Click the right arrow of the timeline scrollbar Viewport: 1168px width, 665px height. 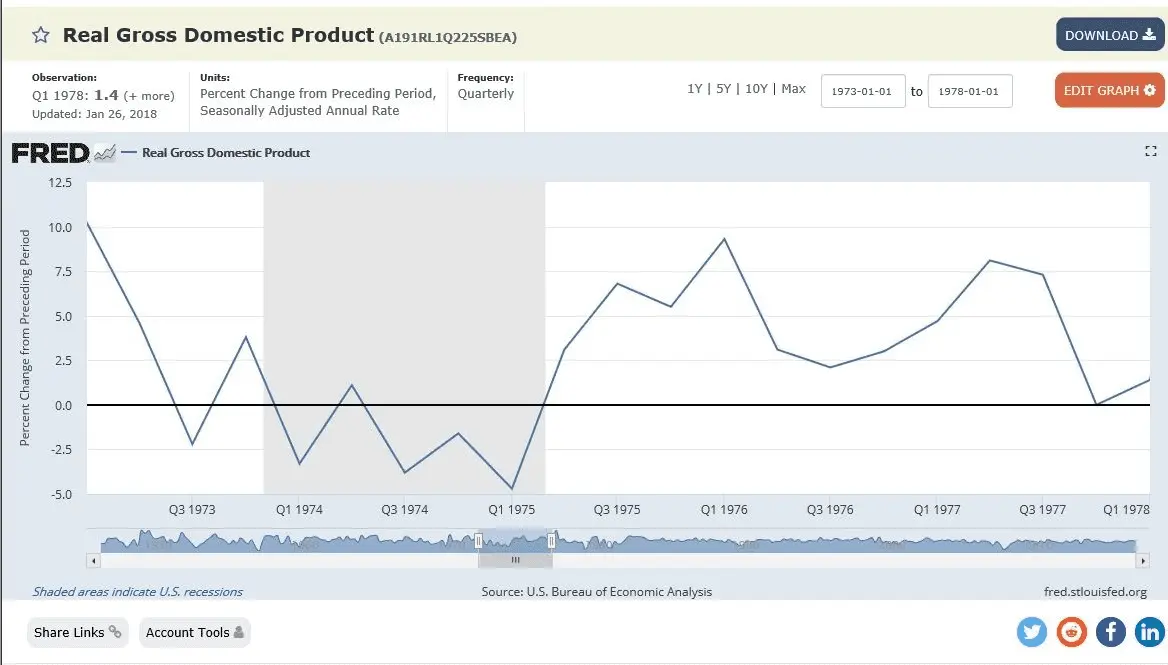[x=1143, y=560]
